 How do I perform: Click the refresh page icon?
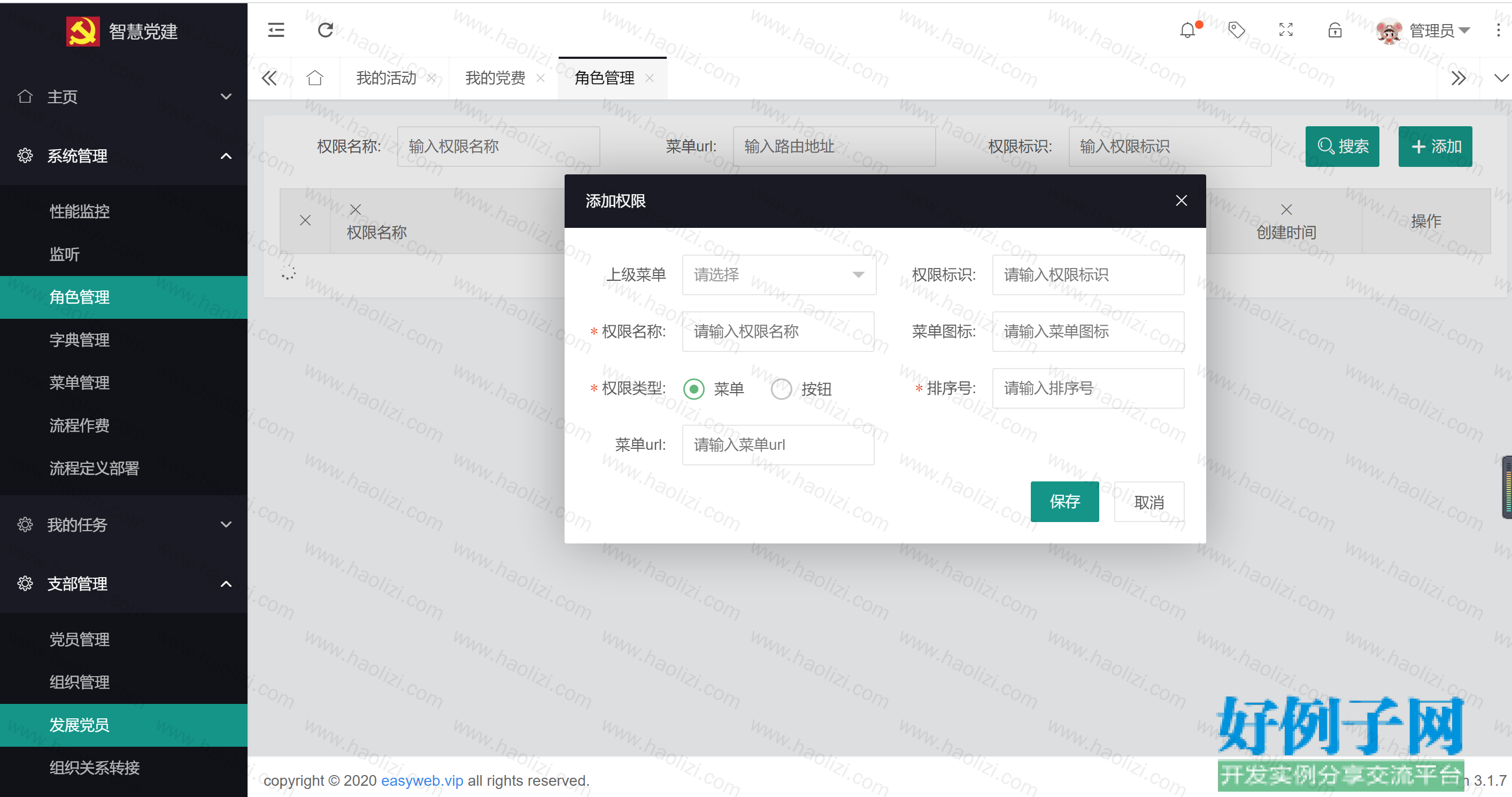pyautogui.click(x=325, y=30)
